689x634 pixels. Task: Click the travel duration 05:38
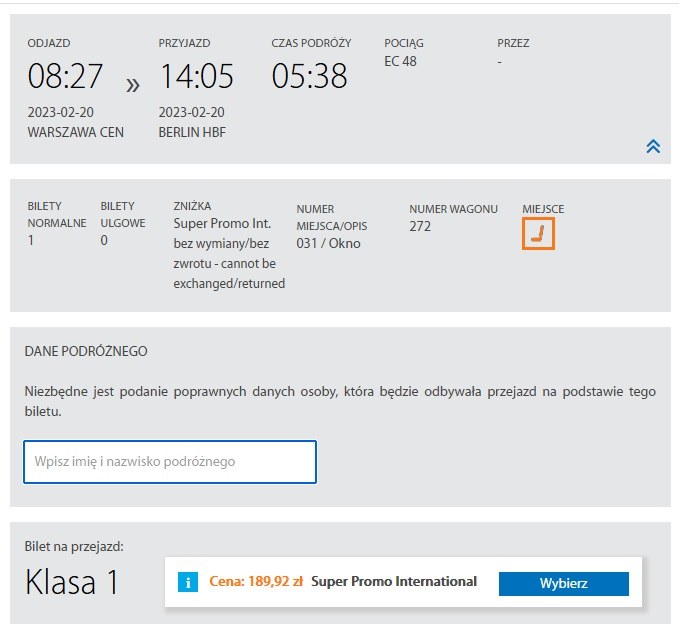309,76
